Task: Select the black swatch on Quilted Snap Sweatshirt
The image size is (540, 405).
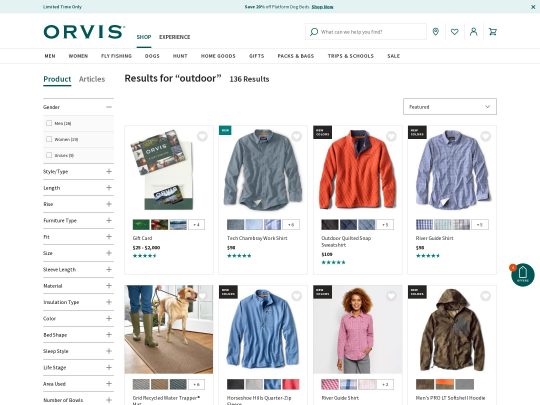Action: pos(330,225)
